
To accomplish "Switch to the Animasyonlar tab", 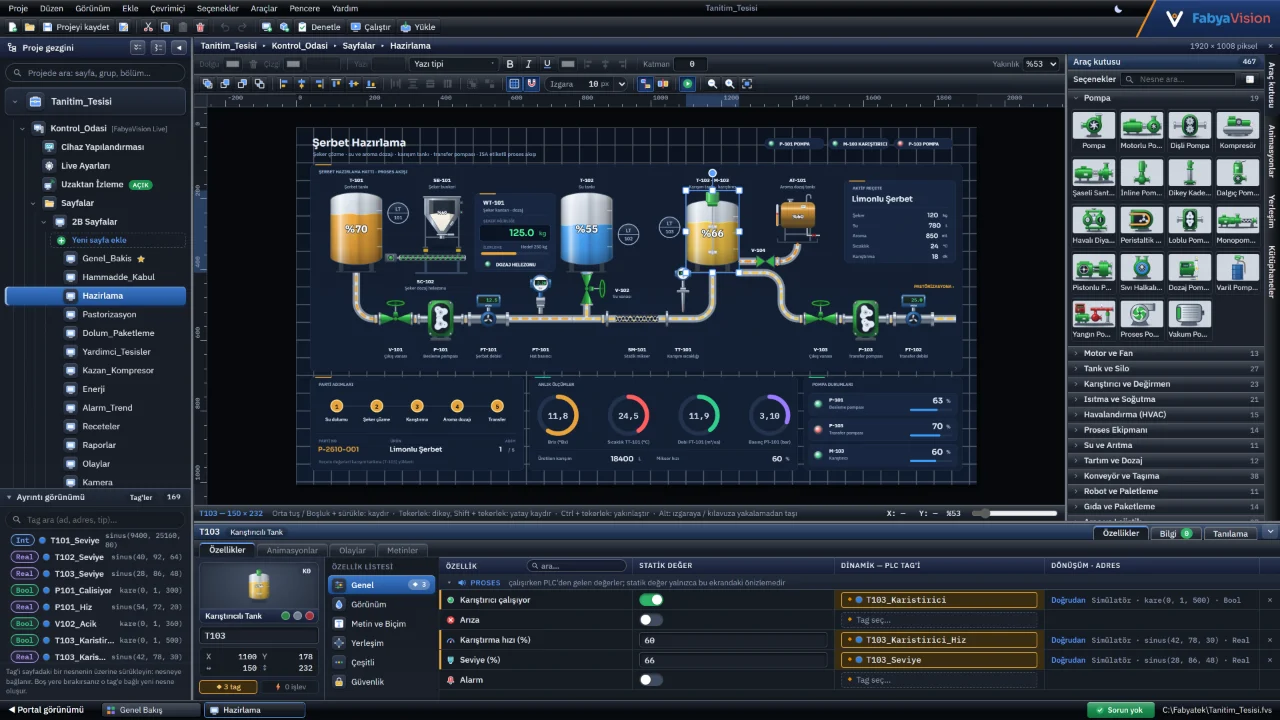I will pyautogui.click(x=292, y=550).
